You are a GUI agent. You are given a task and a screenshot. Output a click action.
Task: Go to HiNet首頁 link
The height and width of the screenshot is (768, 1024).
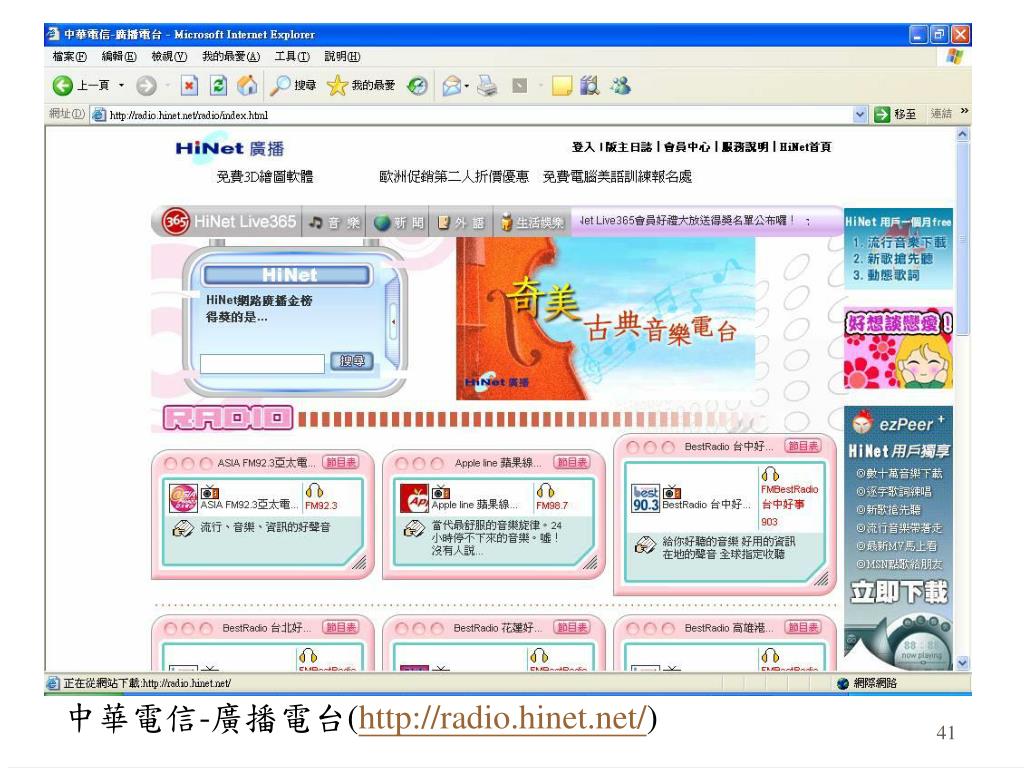coord(805,147)
